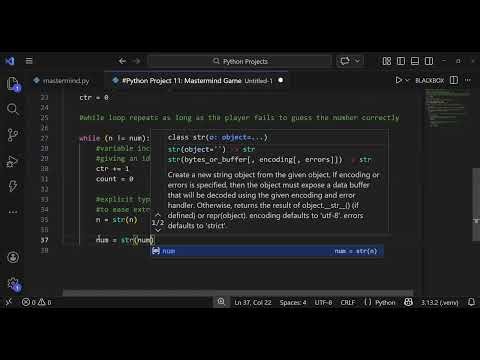Open the Copilot chat icon
The width and height of the screenshot is (480, 360).
(345, 61)
